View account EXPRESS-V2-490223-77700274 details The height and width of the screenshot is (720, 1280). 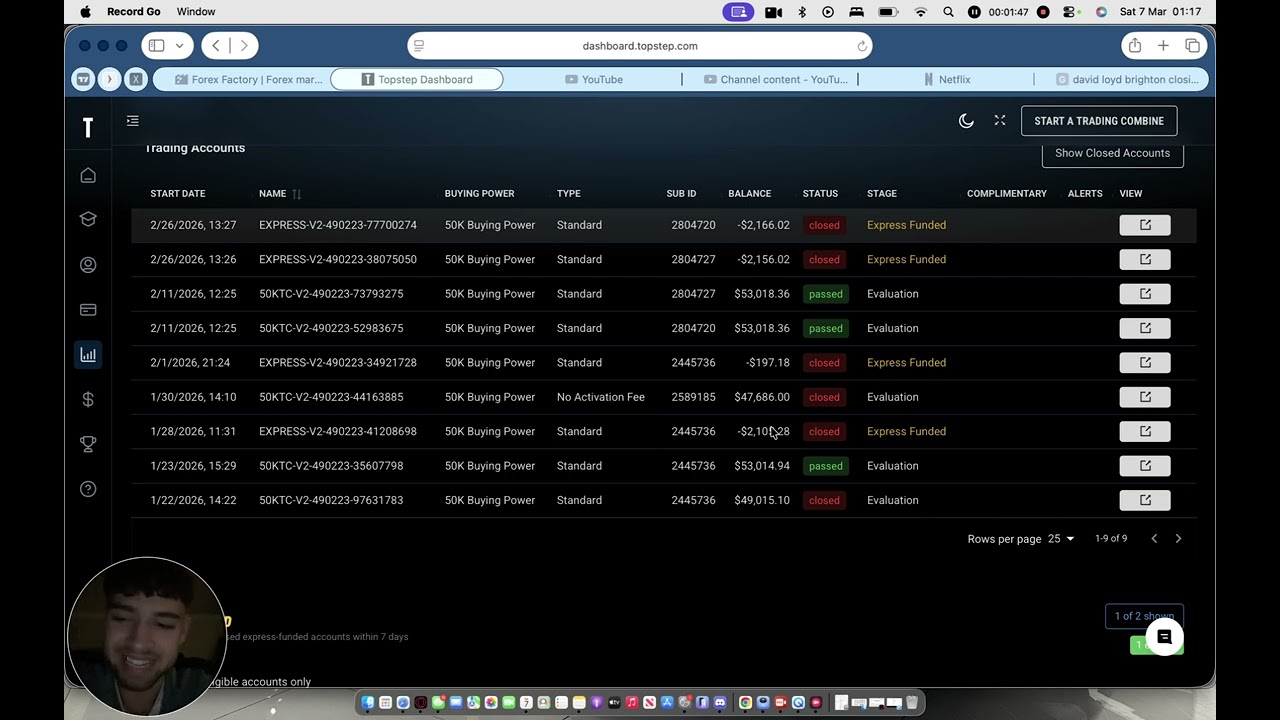point(1145,225)
